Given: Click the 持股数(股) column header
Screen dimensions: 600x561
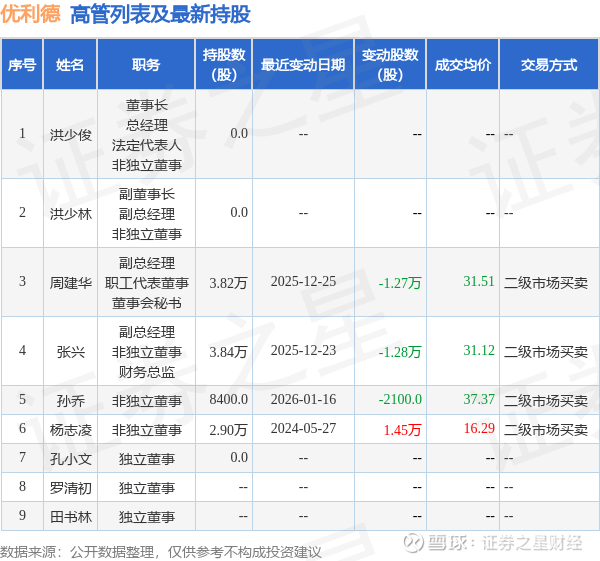Looking at the screenshot, I should tap(224, 65).
